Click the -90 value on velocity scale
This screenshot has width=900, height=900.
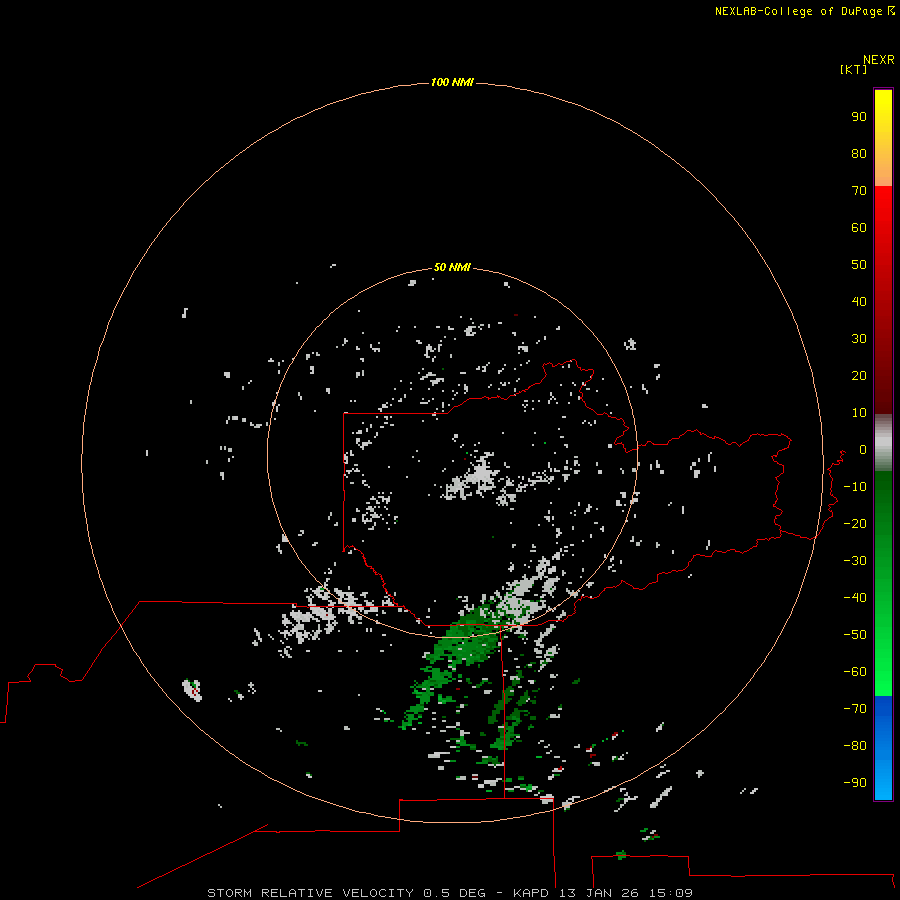855,782
